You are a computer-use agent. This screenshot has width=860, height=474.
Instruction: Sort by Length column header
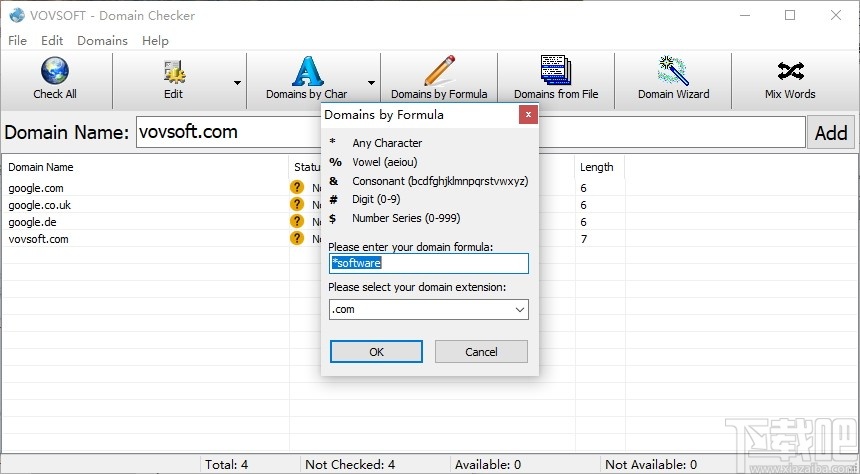point(599,167)
